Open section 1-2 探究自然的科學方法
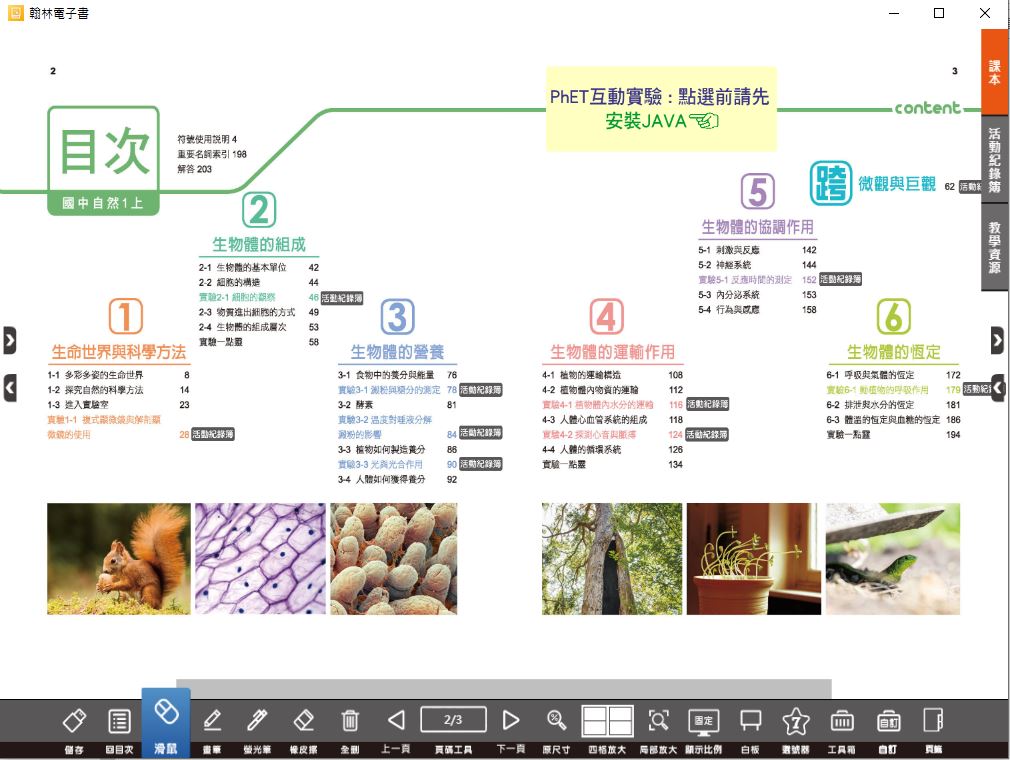Viewport: 1010px width, 760px height. pyautogui.click(x=119, y=390)
